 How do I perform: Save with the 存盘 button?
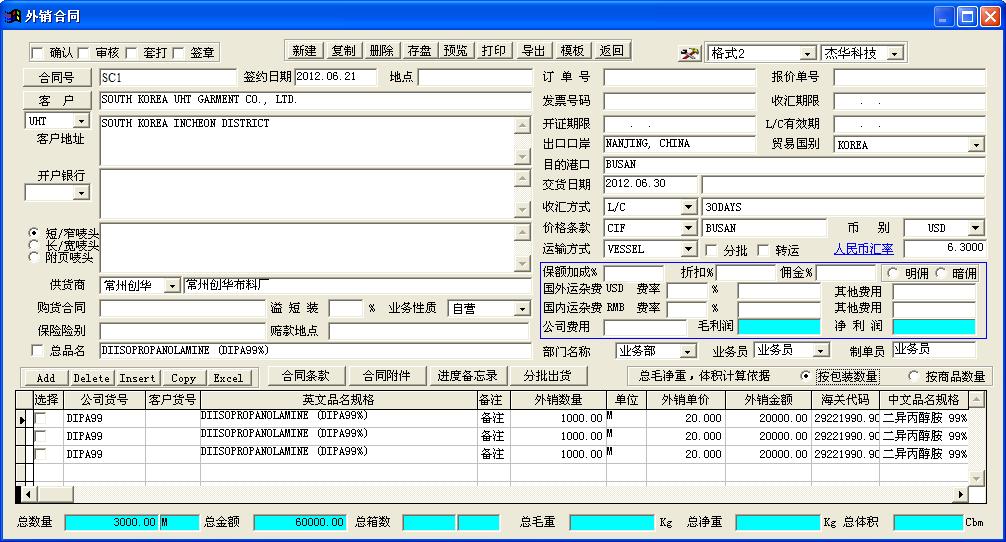pos(420,51)
